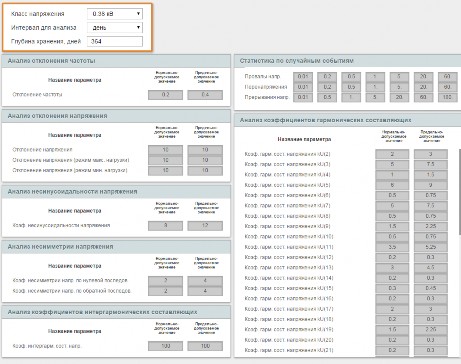Click the Глубина хранения, дней field
This screenshot has height=364, width=461.
115,41
